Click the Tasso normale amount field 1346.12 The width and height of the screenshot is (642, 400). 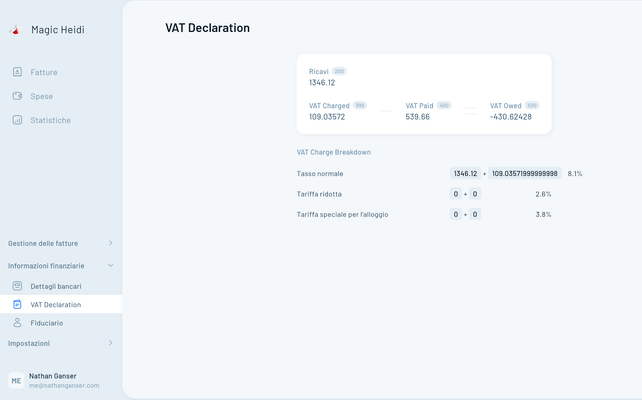coord(465,173)
